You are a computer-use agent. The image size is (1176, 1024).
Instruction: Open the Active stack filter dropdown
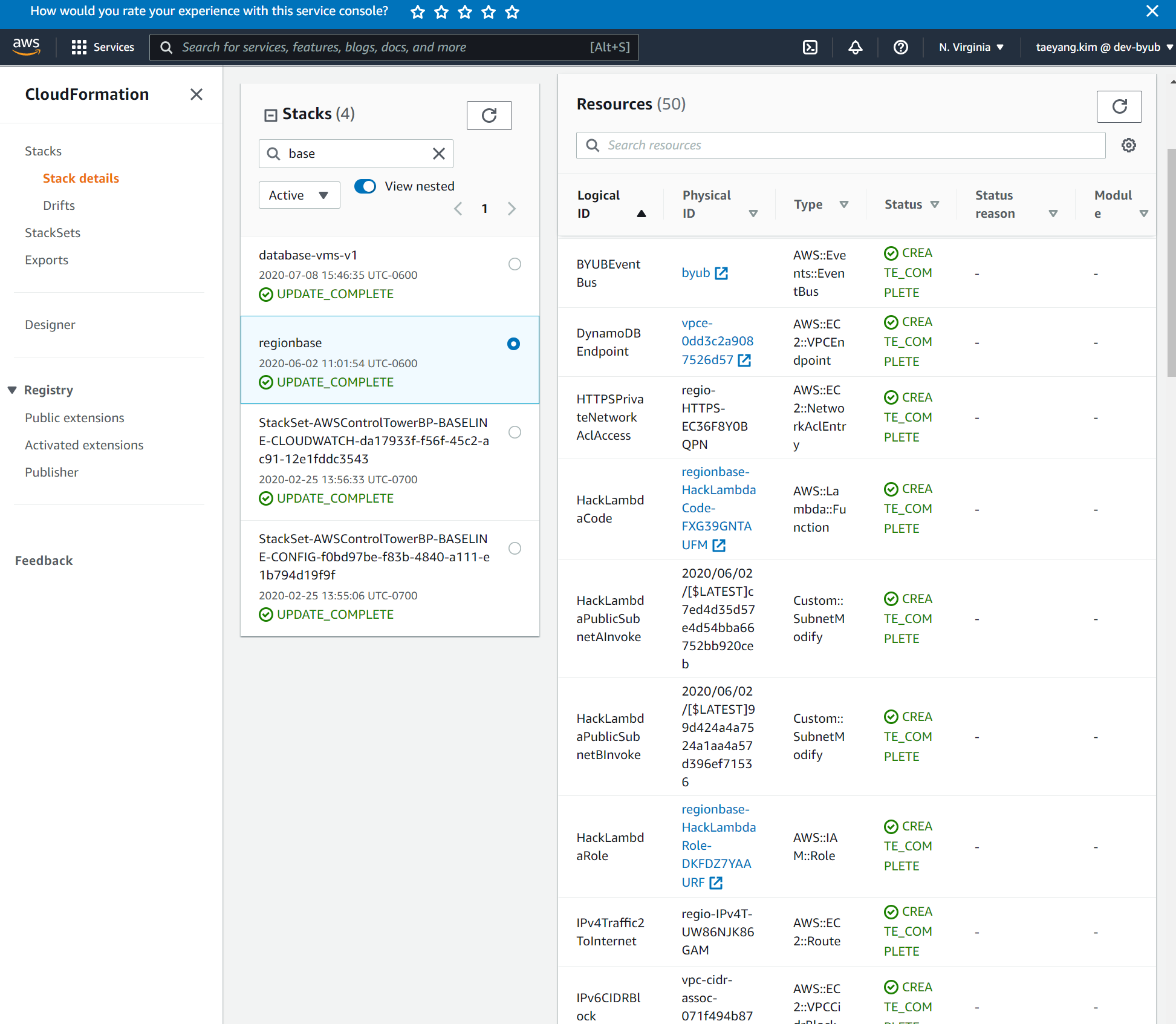coord(299,195)
